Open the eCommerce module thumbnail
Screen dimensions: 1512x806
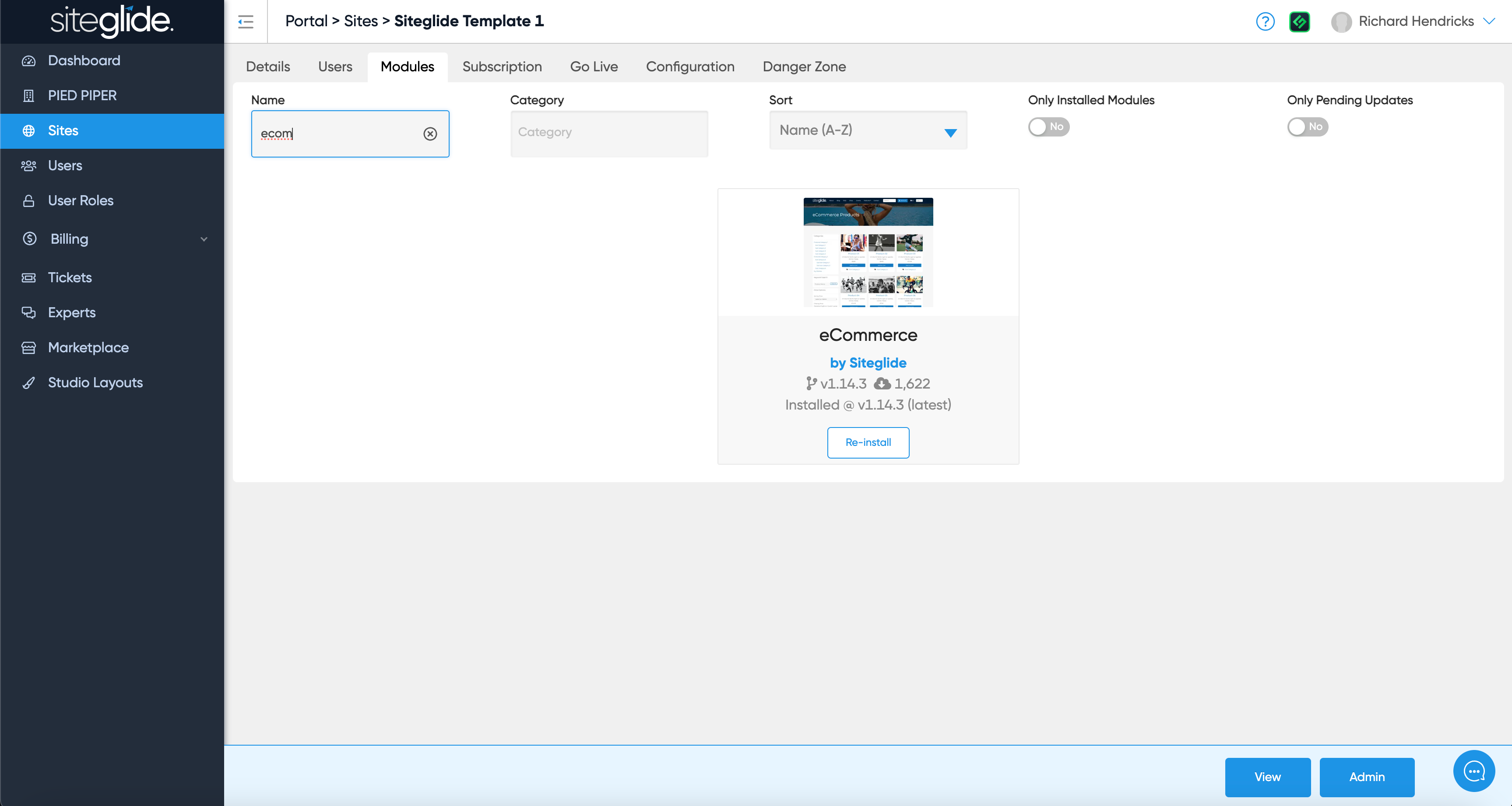click(868, 252)
